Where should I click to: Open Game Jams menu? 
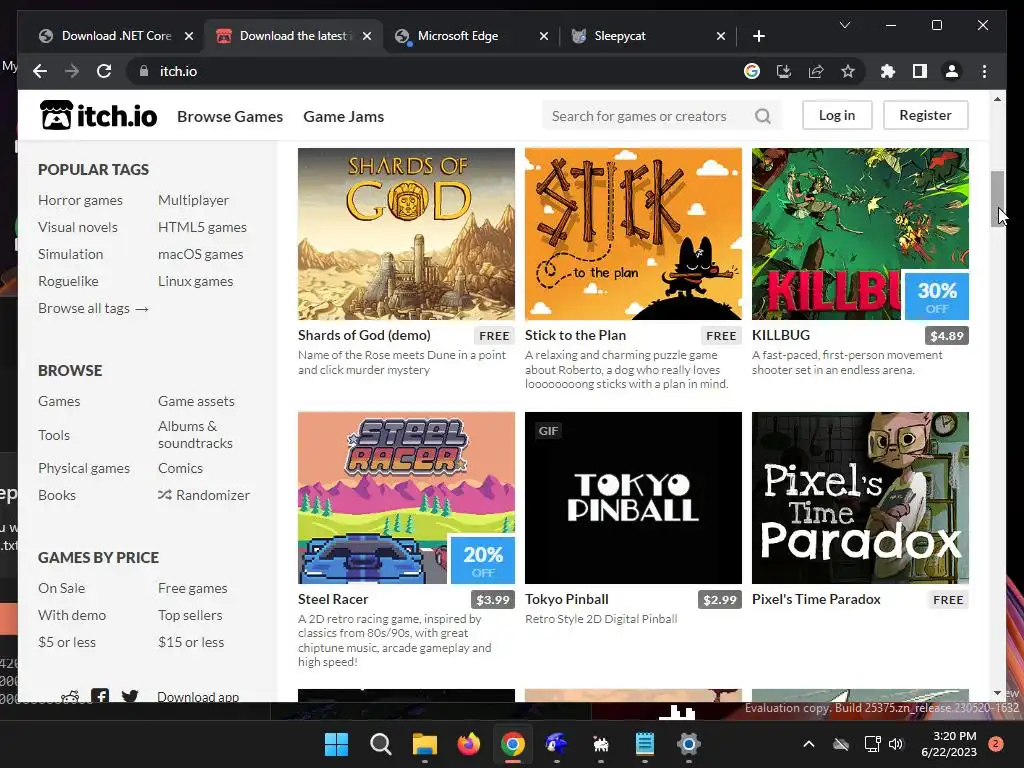pos(344,116)
